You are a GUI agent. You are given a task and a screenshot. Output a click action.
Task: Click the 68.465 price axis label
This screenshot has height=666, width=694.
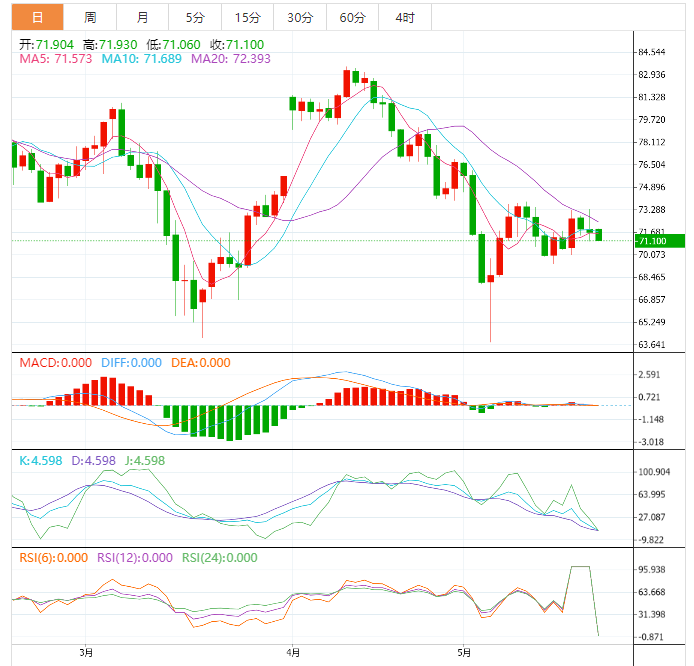652,277
